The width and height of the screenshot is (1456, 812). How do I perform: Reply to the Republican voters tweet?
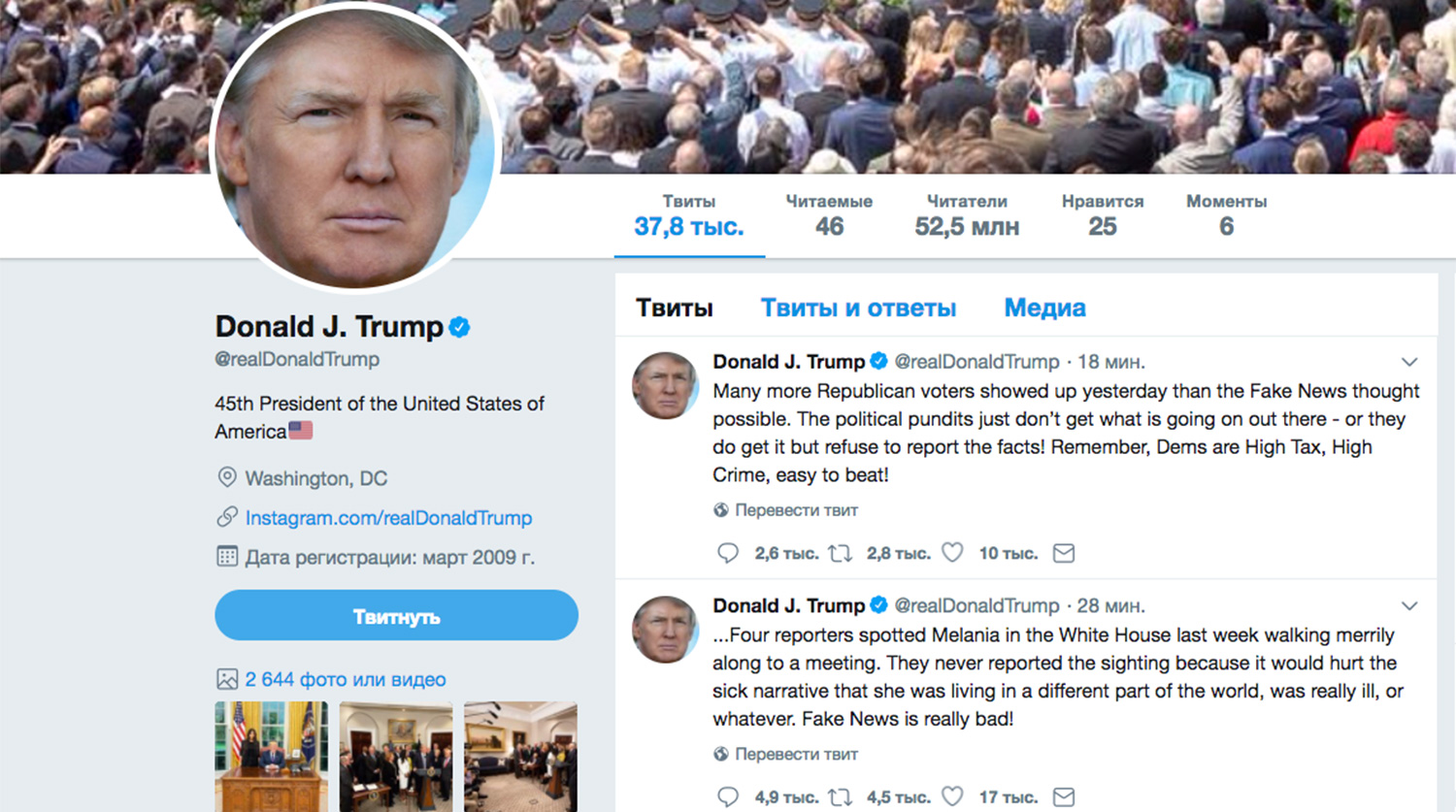pos(728,553)
